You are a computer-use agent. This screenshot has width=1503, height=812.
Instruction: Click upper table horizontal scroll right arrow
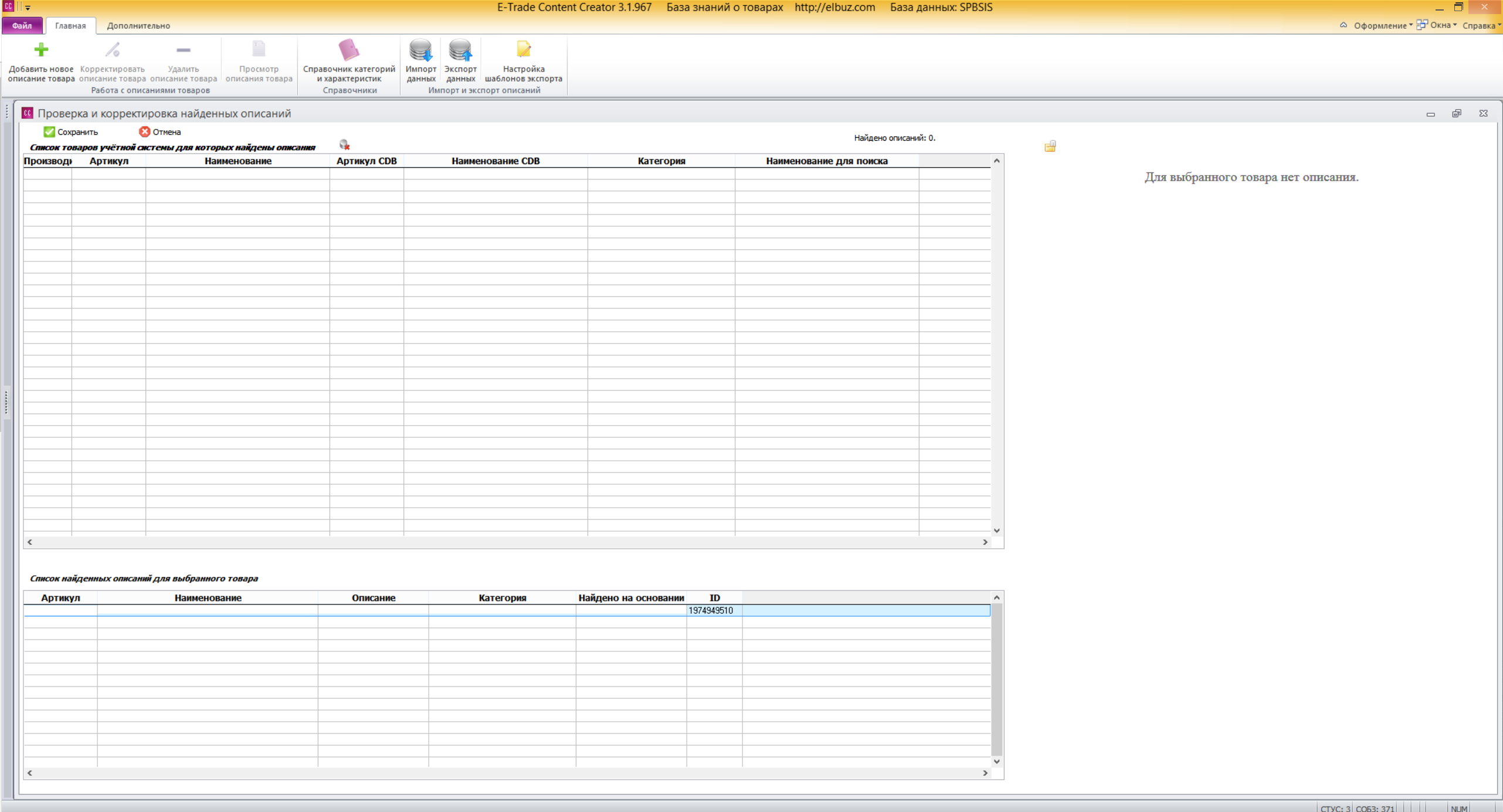point(985,542)
